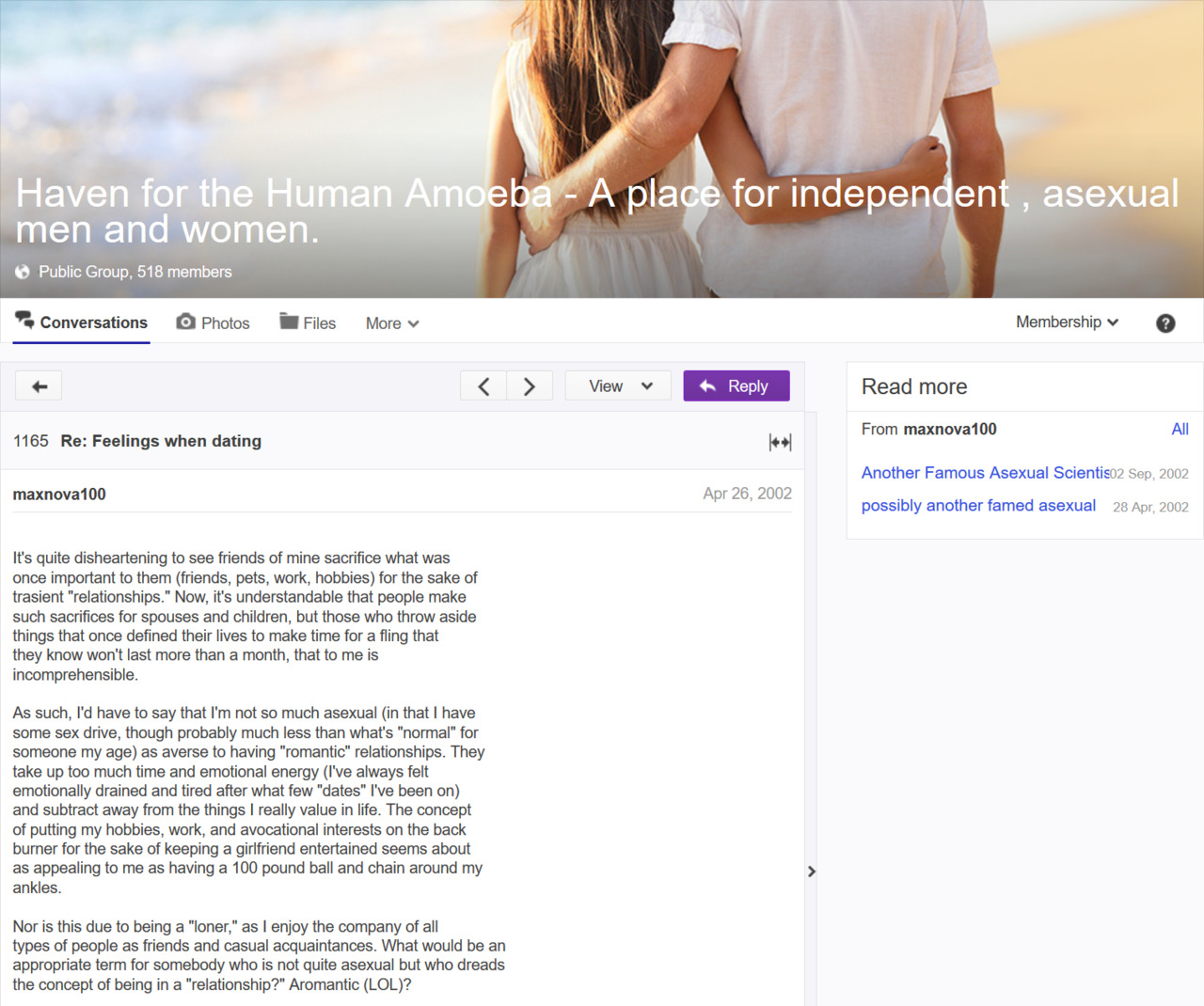Screen dimensions: 1204x1006
Task: Click the 28 Apr, 2002 date
Action: (x=1150, y=507)
